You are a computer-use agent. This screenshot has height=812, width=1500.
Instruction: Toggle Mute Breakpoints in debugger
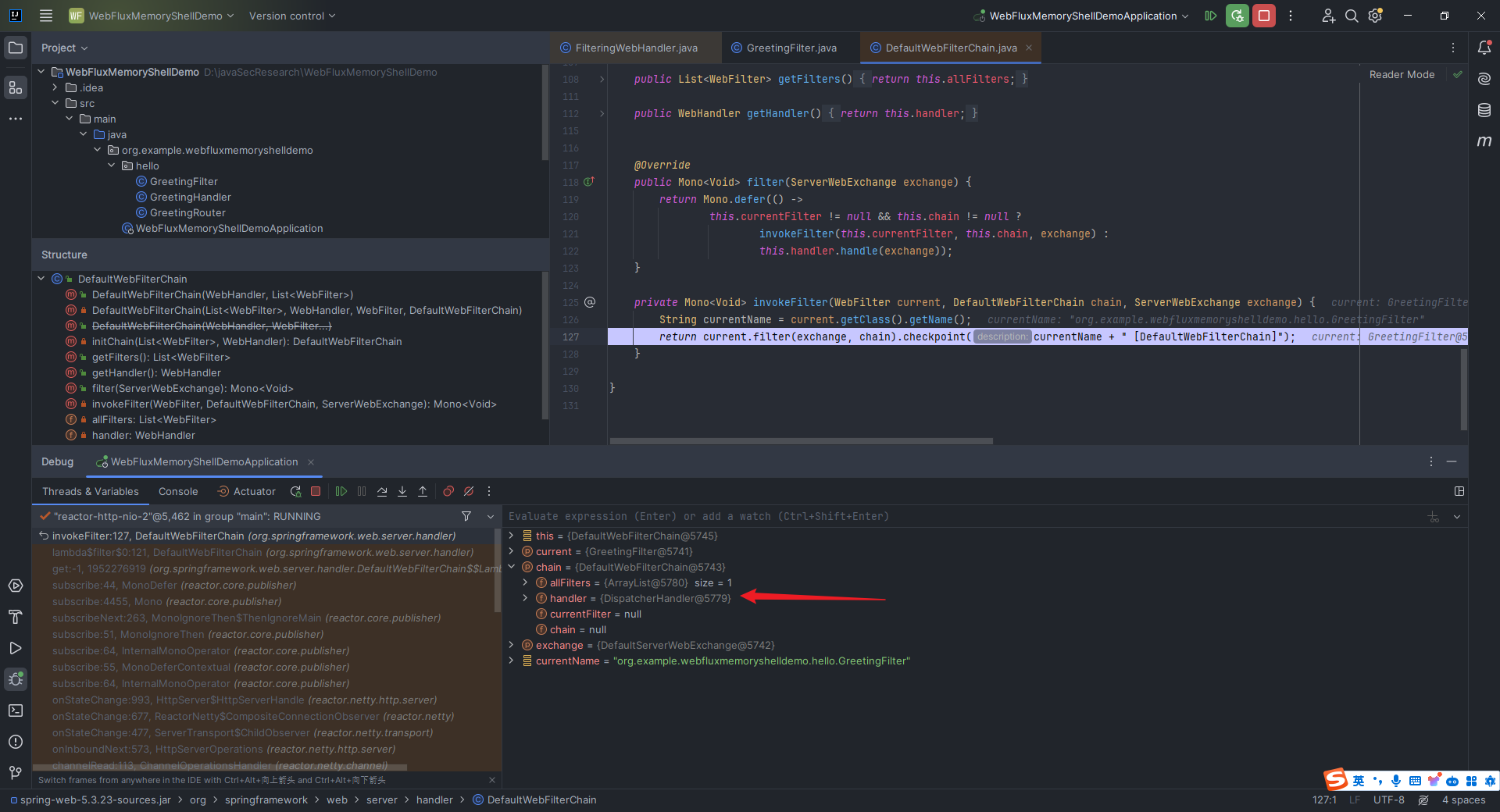click(x=469, y=491)
